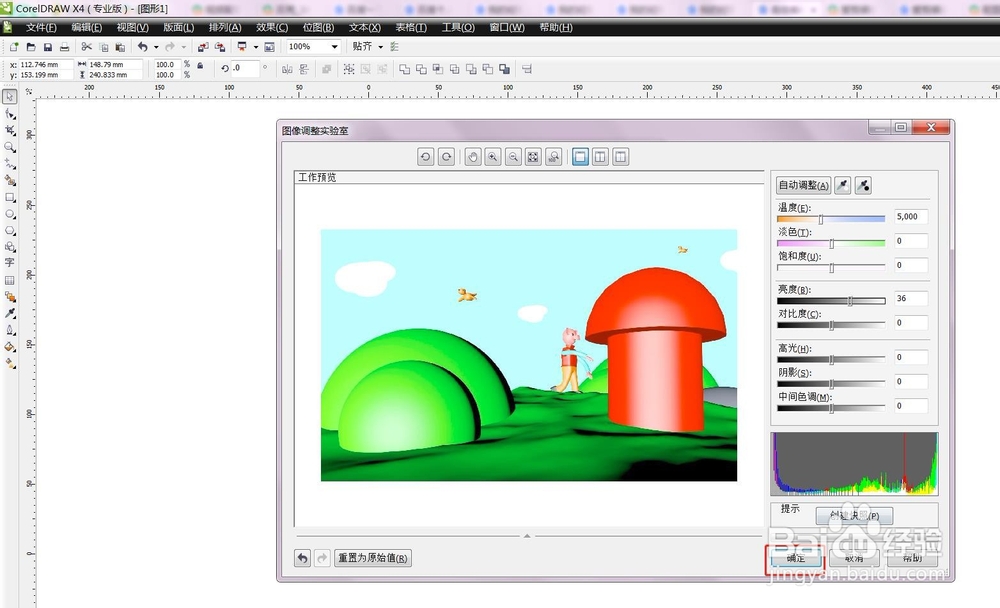Click 重置为原始值(R) reset button
Image resolution: width=1000 pixels, height=608 pixels.
tap(372, 558)
